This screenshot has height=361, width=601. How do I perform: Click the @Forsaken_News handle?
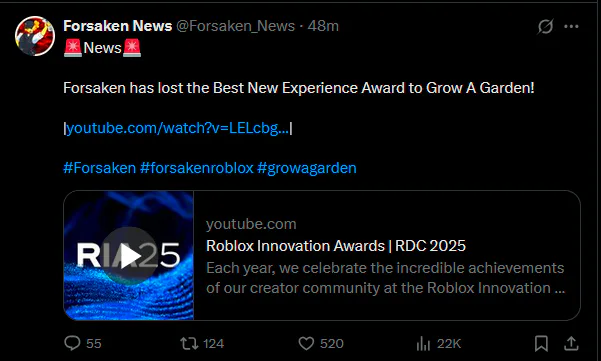[x=235, y=26]
